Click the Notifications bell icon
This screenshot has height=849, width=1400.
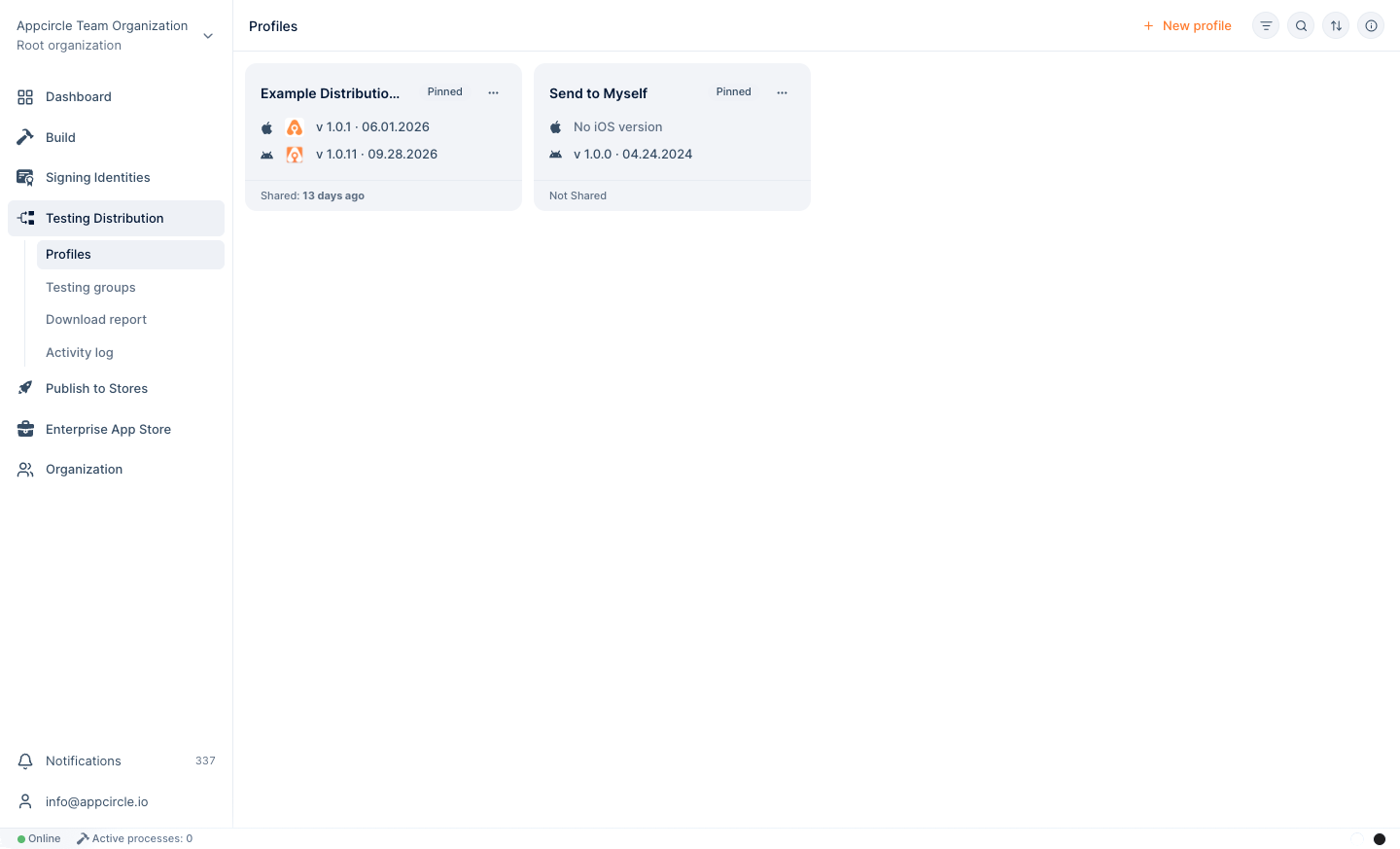point(25,761)
